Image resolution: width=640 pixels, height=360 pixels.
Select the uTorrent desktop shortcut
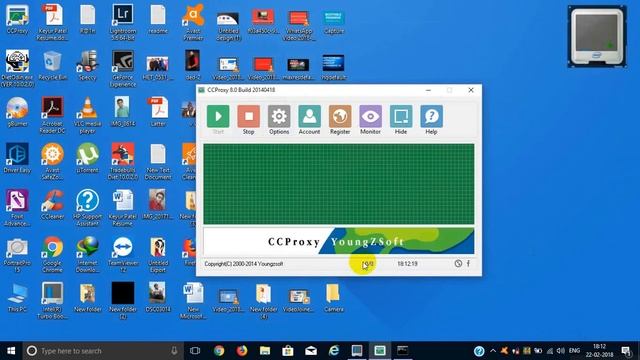tap(87, 158)
